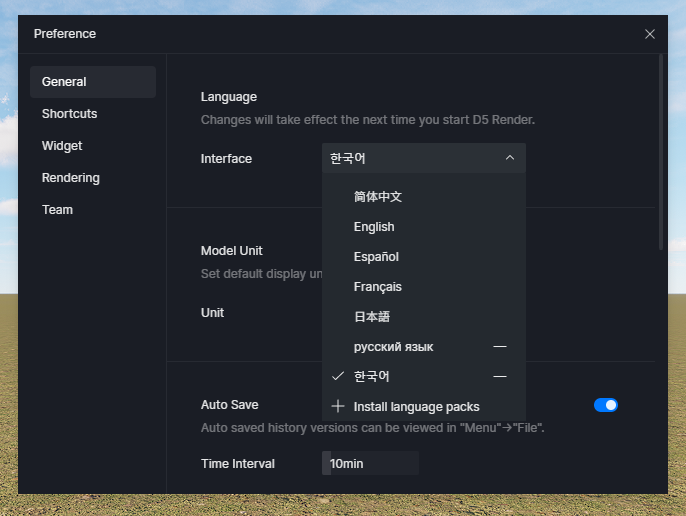The height and width of the screenshot is (516, 686).
Task: Open the Time Interval 10min dropdown
Action: tap(370, 464)
